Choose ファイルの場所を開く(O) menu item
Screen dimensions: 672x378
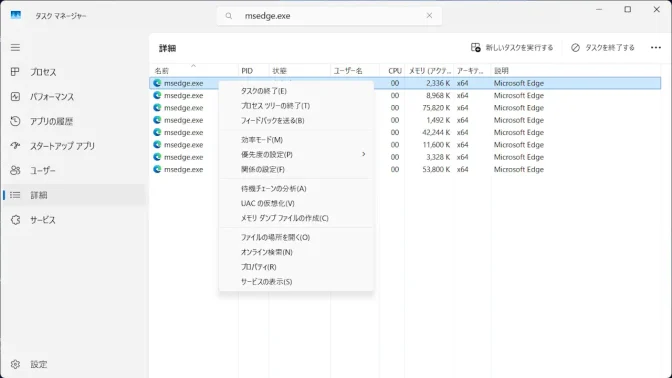[x=296, y=237]
